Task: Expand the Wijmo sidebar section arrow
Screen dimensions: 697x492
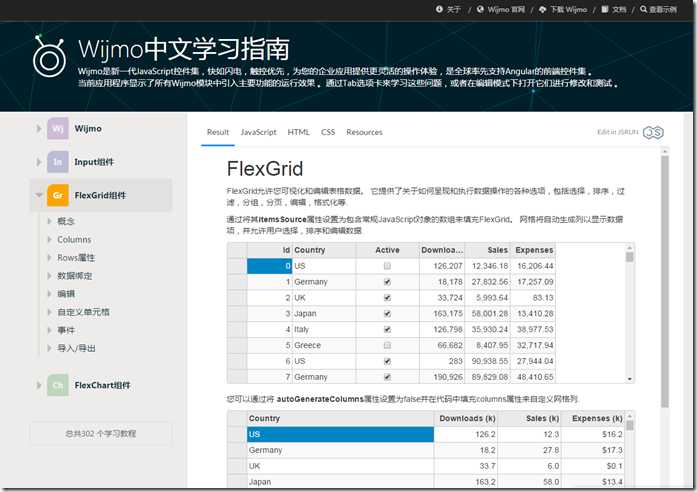Action: pos(39,128)
